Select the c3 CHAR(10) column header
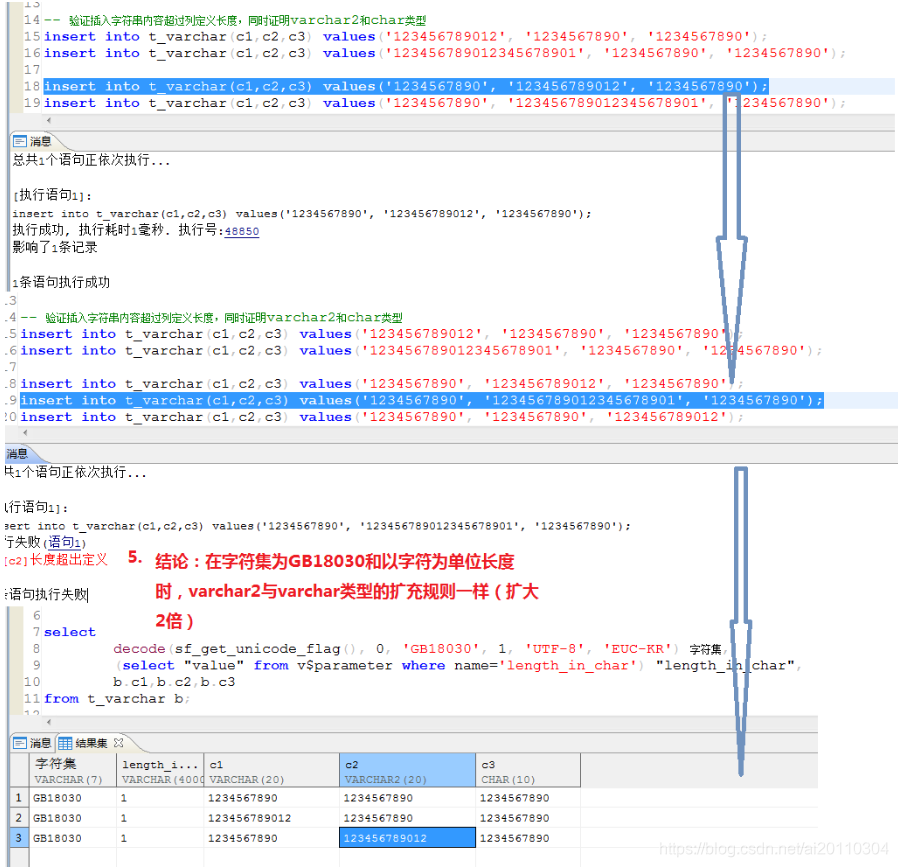 click(x=528, y=770)
